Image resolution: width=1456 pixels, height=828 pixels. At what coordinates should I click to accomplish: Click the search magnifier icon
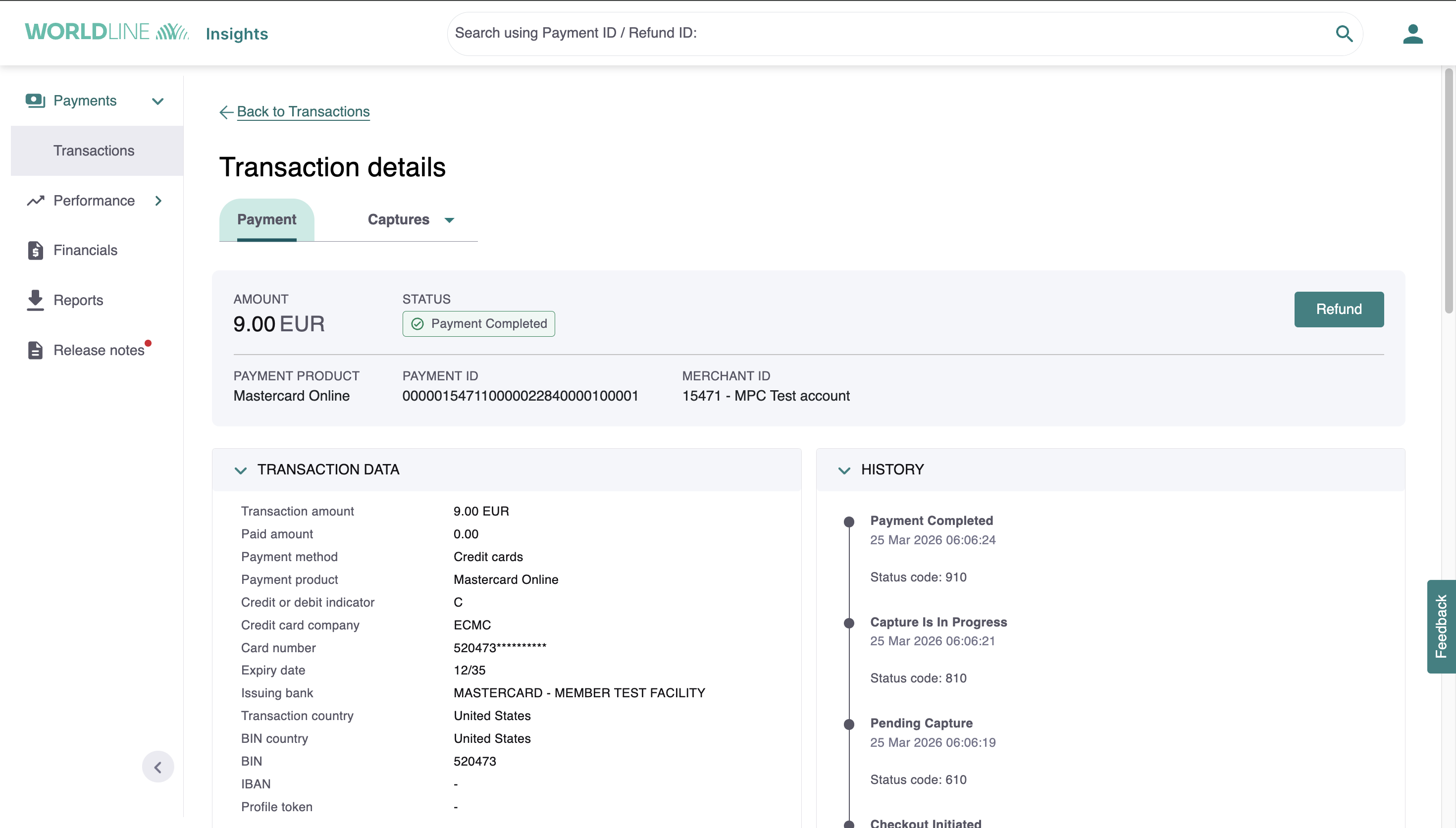click(x=1344, y=34)
